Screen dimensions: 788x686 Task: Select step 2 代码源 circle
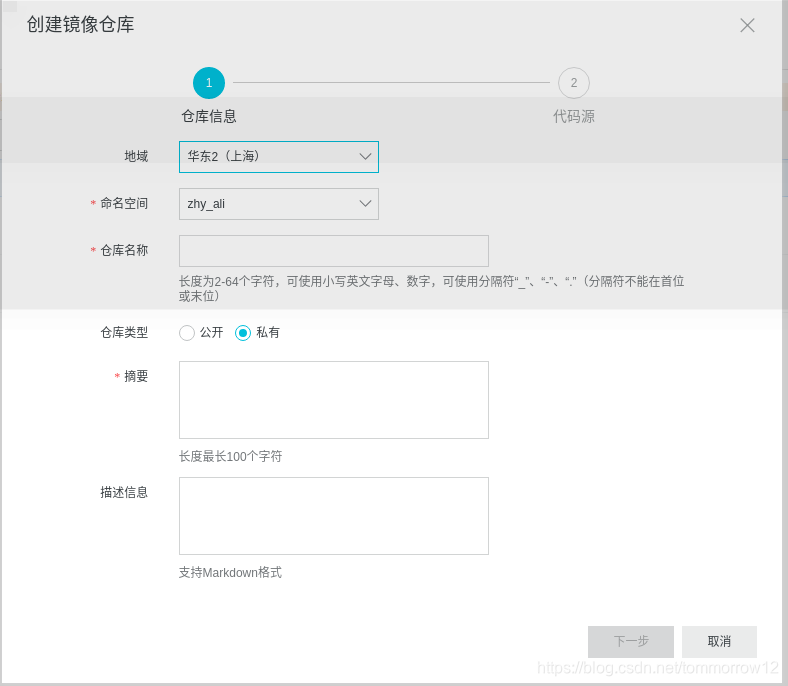coord(573,83)
